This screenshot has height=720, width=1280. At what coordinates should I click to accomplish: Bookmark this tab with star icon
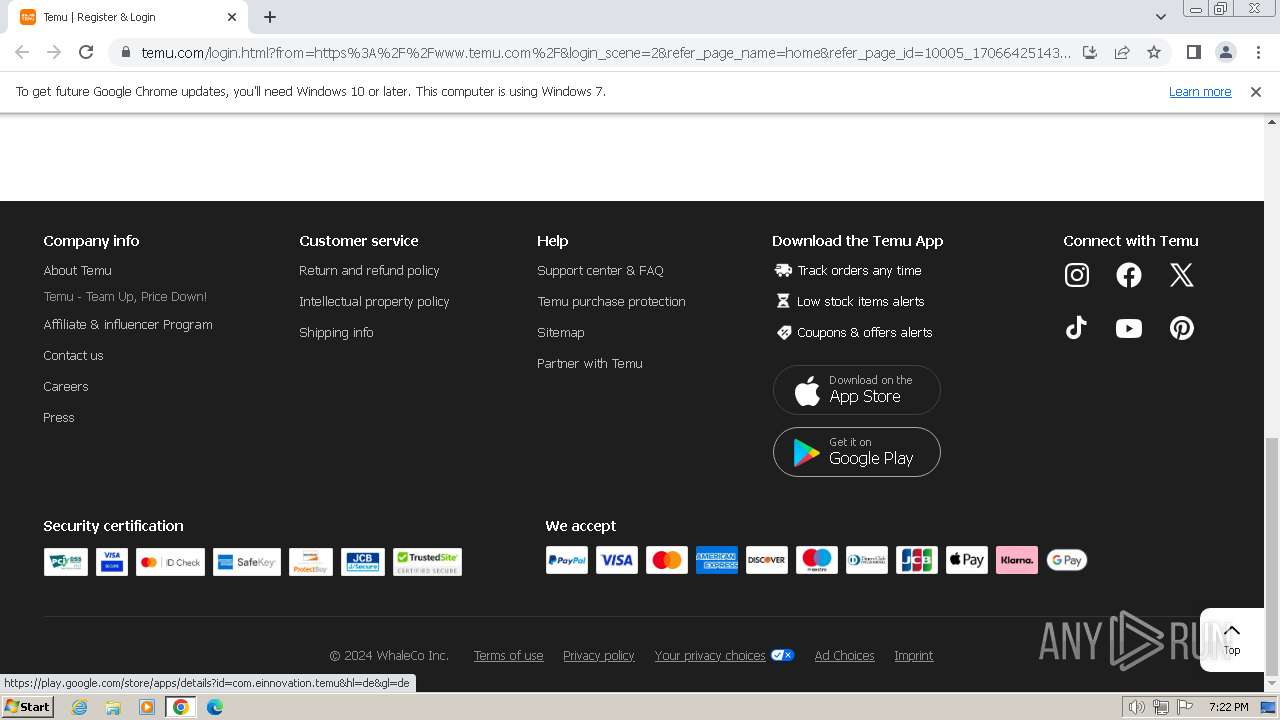click(1154, 52)
